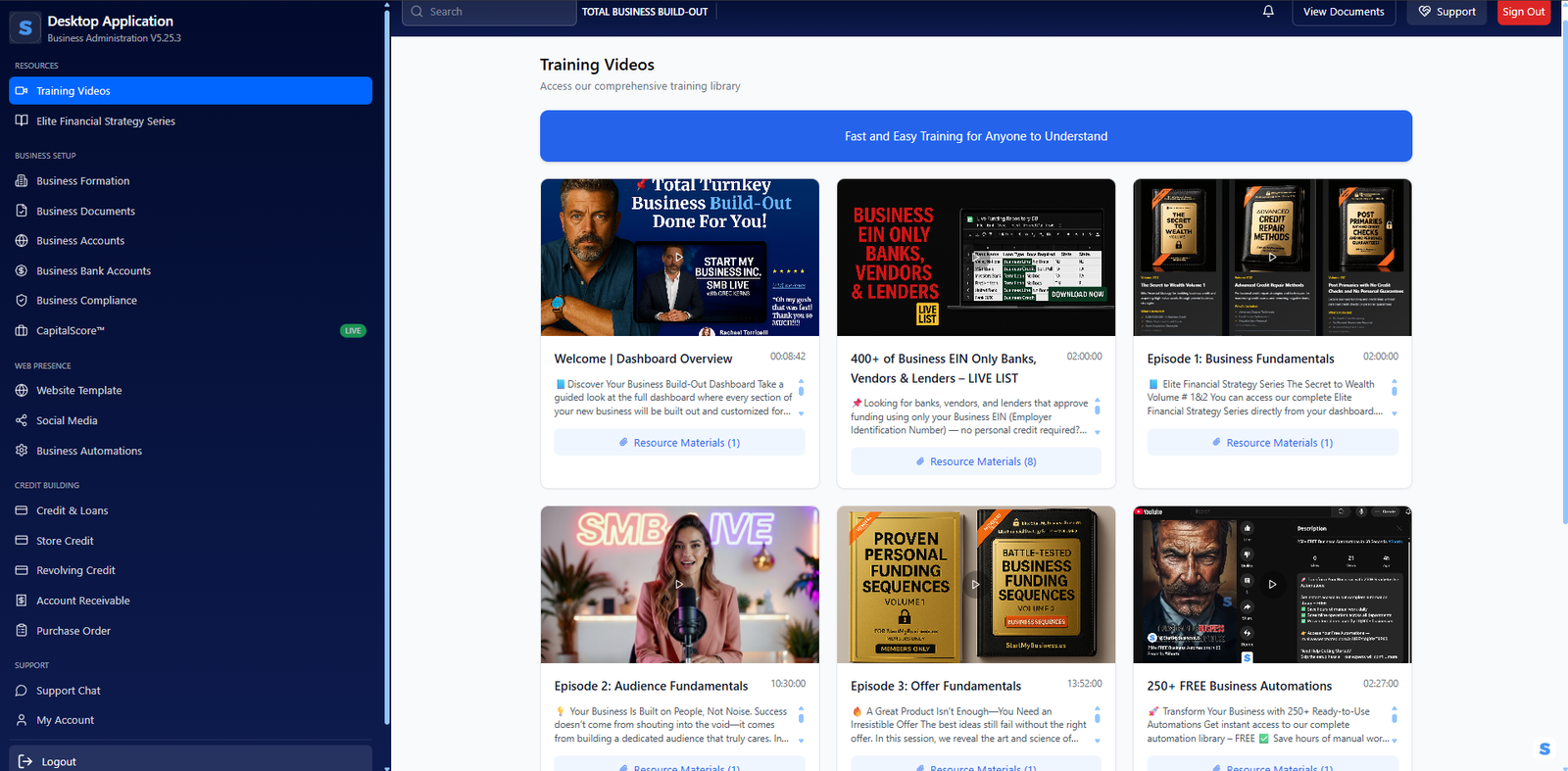1568x771 pixels.
Task: Play the Episode 3 Offer Fundamentals video
Action: pos(975,585)
